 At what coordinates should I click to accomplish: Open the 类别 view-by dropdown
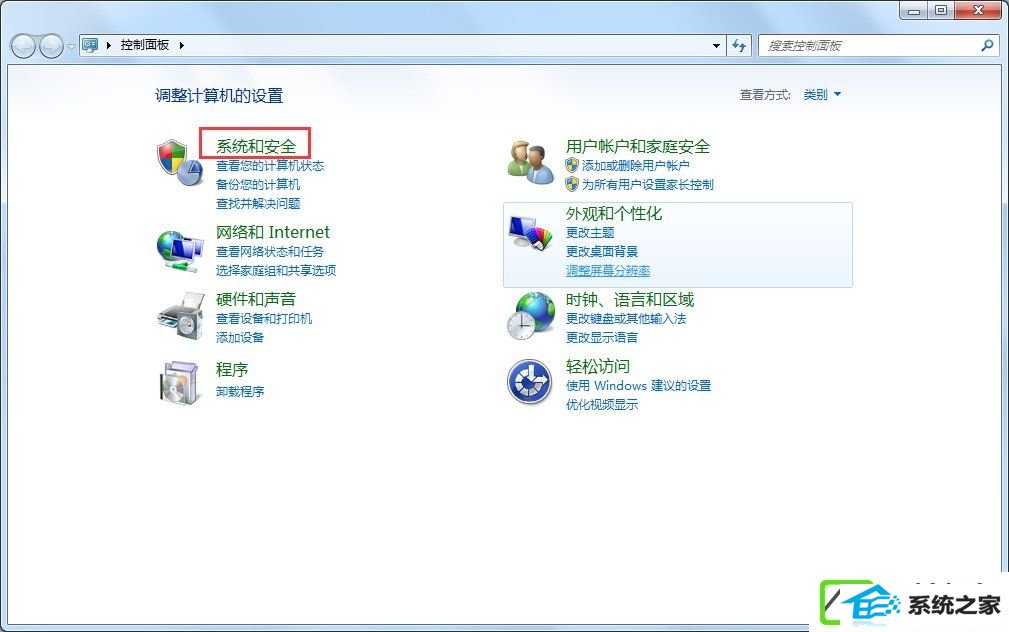point(822,95)
